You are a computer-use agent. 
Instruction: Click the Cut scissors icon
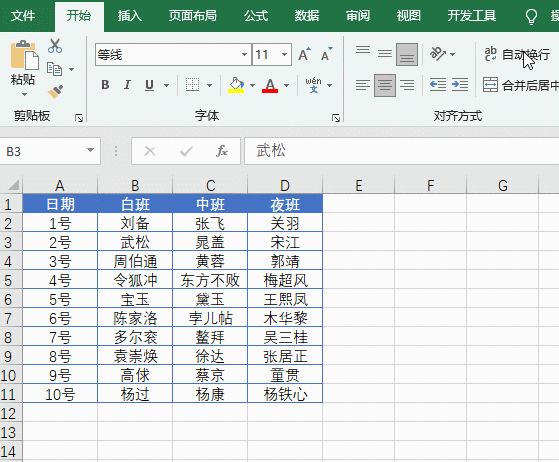point(55,46)
